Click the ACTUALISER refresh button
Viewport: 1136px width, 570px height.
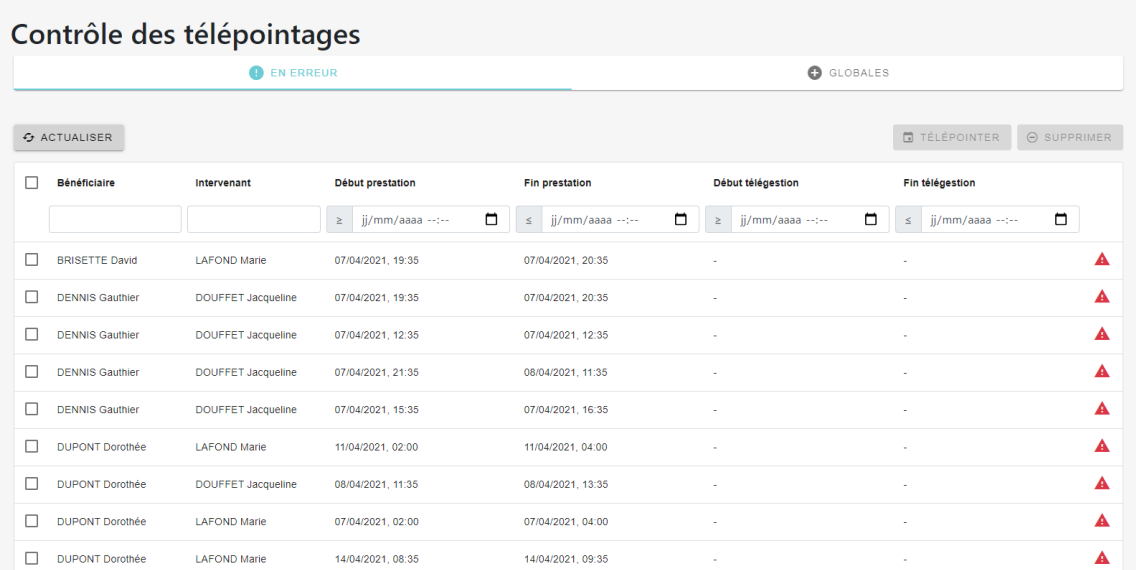(69, 138)
